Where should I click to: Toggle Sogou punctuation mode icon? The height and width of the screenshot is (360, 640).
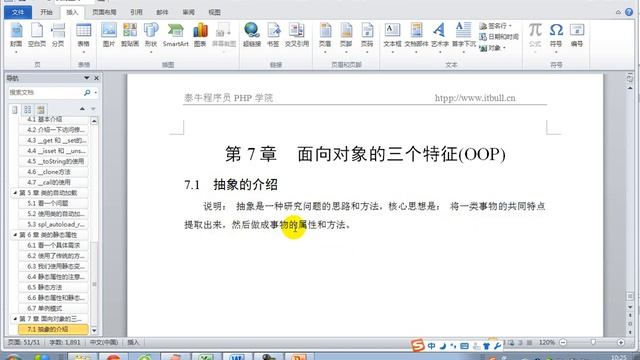453,346
